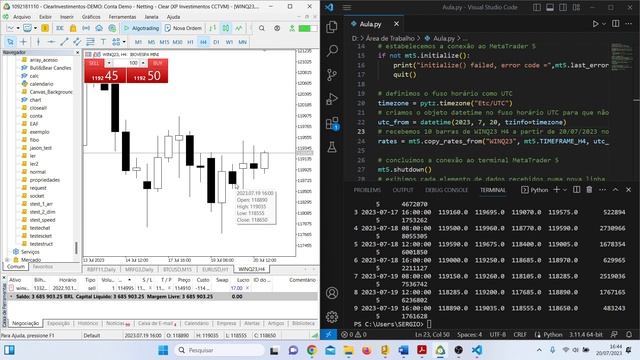Image resolution: width=640 pixels, height=360 pixels.
Task: Open Gráficos menu in MetaTrader
Action: (x=91, y=17)
